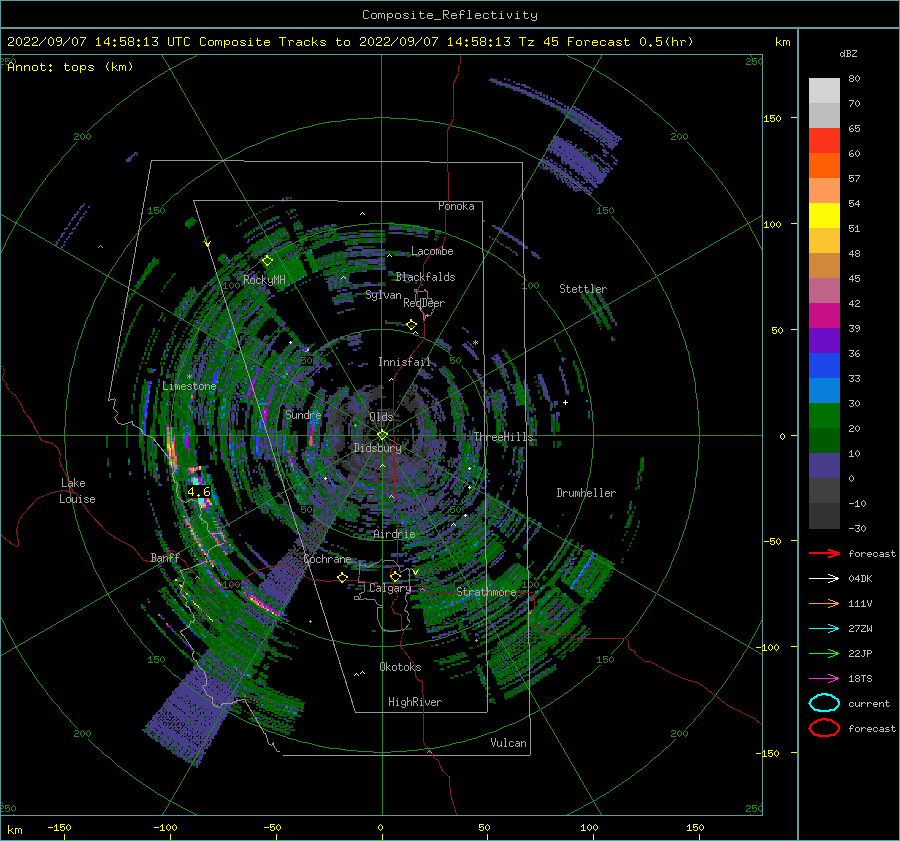Click the yellow diamond marker below RedDeer
Viewport: 900px width, 841px height.
(x=411, y=325)
